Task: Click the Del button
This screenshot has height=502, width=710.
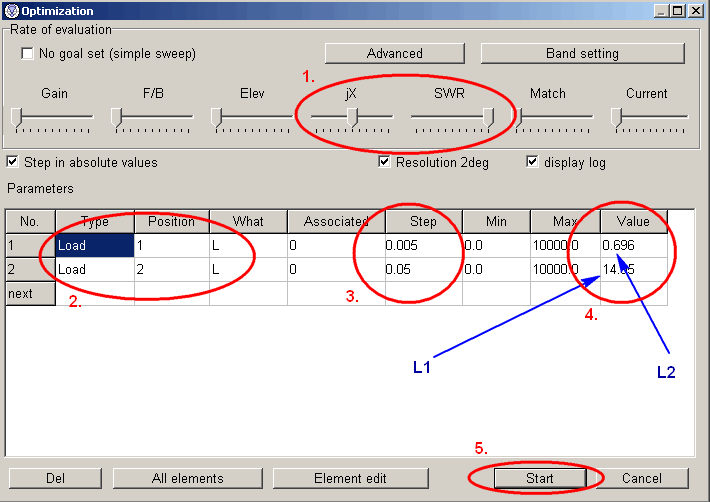Action: [56, 478]
